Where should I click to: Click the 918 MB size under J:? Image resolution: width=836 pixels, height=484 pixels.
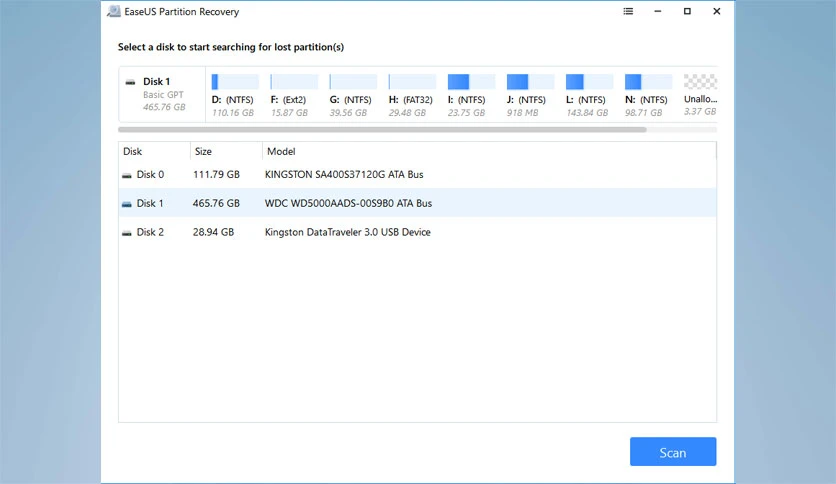tap(522, 112)
